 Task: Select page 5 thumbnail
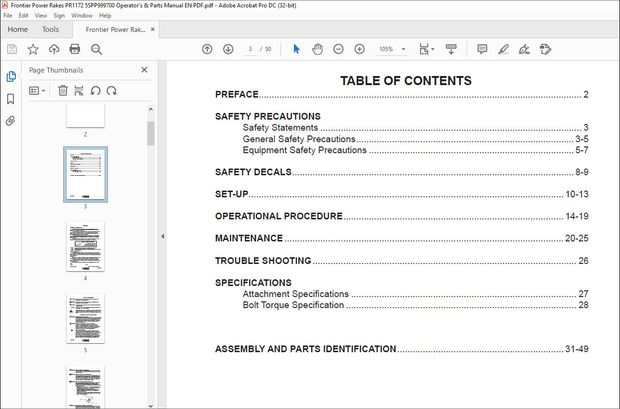pos(85,318)
